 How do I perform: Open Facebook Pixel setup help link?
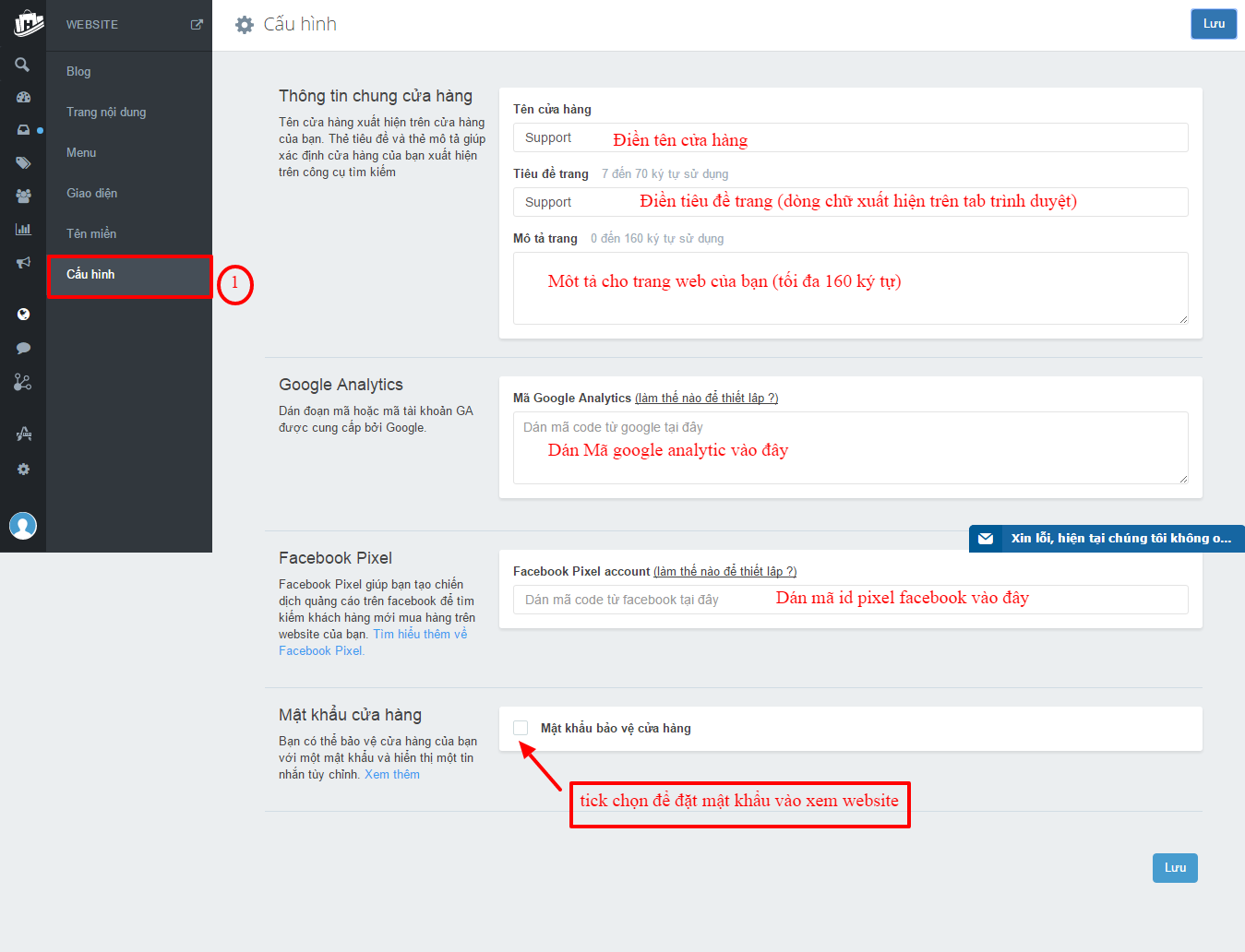tap(724, 572)
